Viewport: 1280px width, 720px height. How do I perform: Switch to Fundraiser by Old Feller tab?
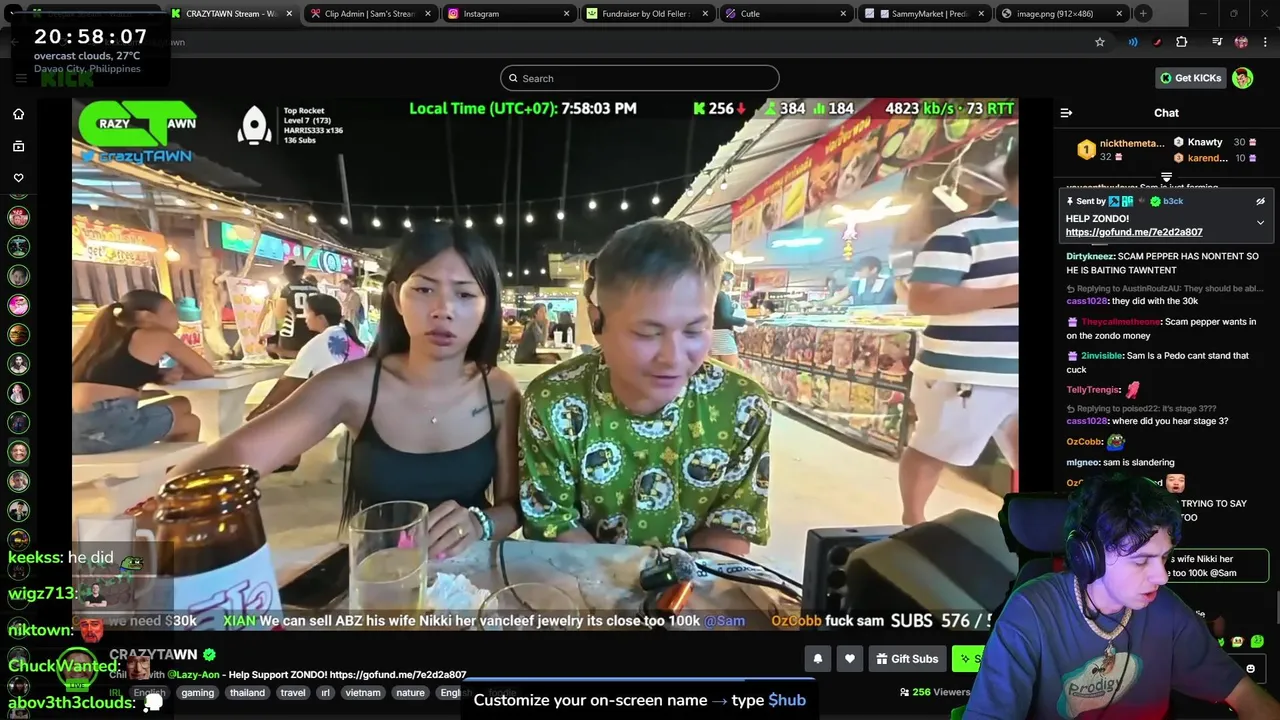tap(646, 14)
